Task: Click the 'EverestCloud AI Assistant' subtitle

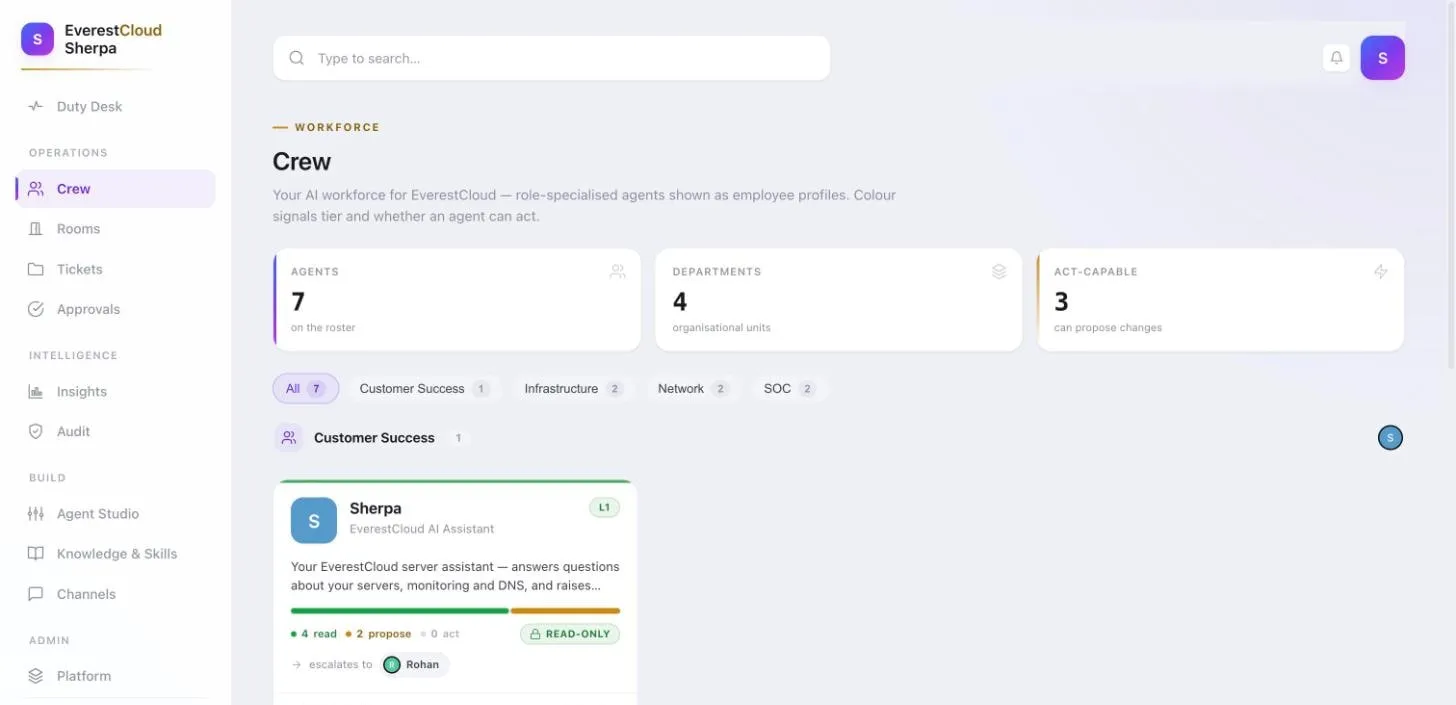Action: [422, 529]
